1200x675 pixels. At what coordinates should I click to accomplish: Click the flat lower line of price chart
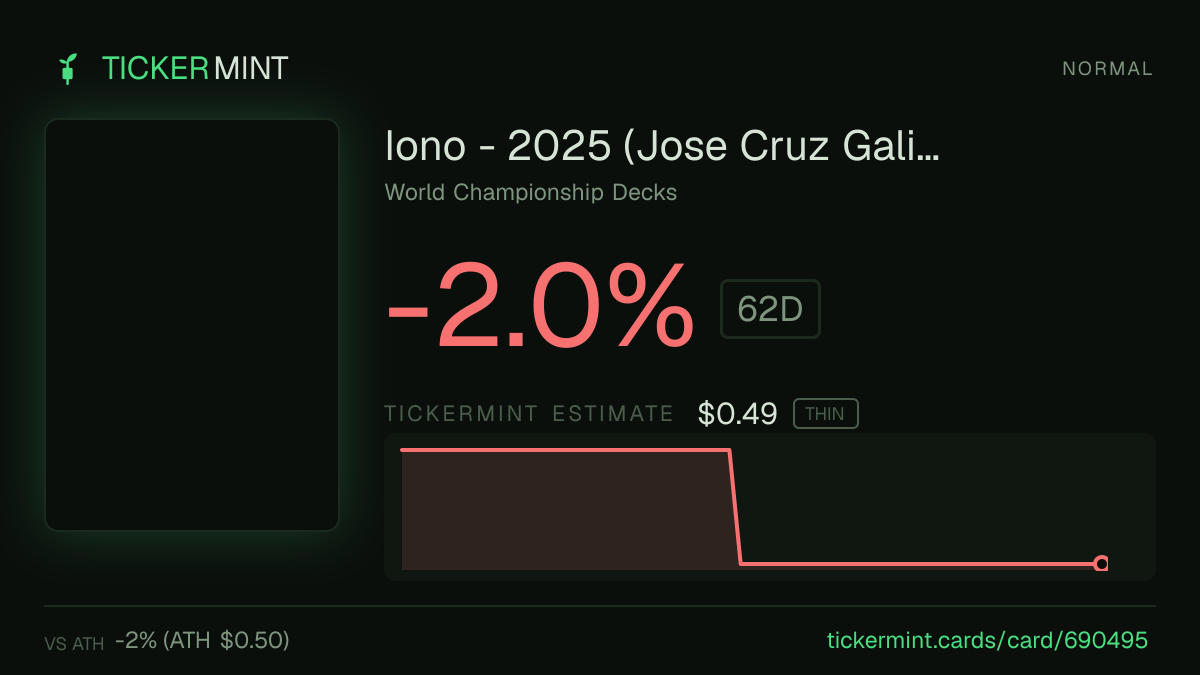click(x=918, y=564)
